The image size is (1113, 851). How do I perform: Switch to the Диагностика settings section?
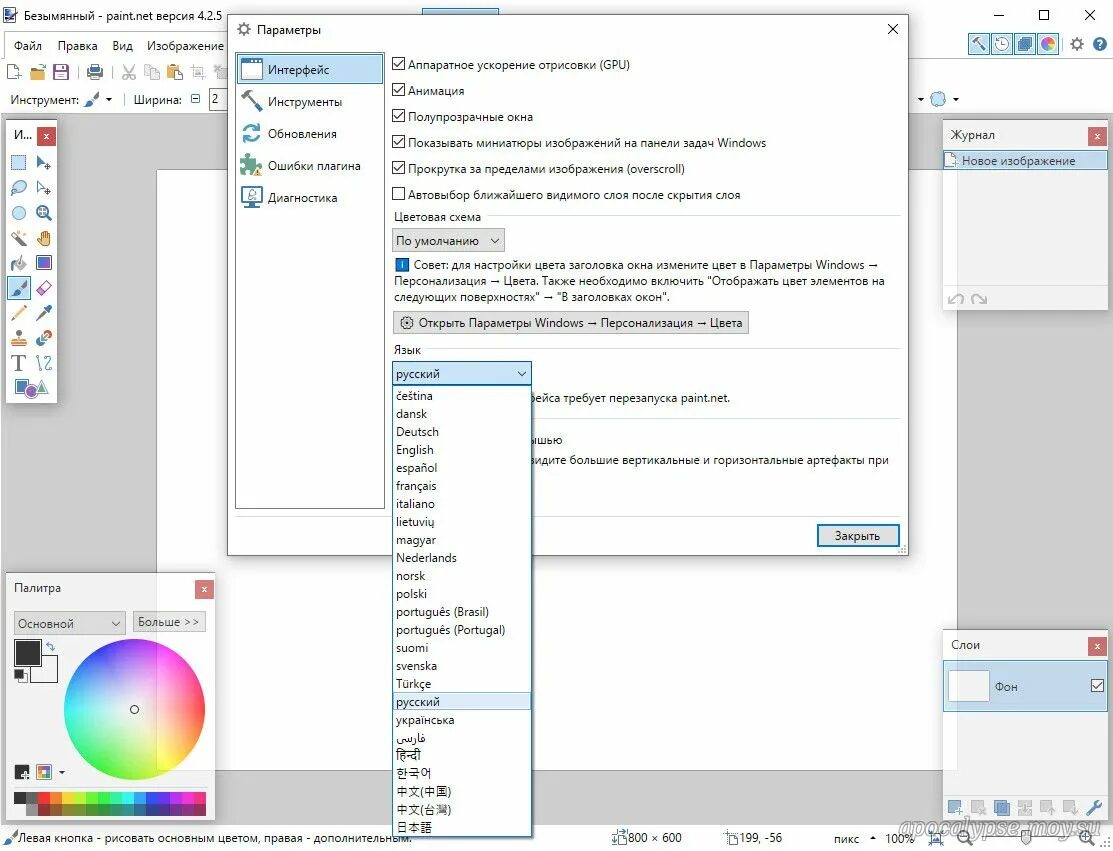(309, 197)
